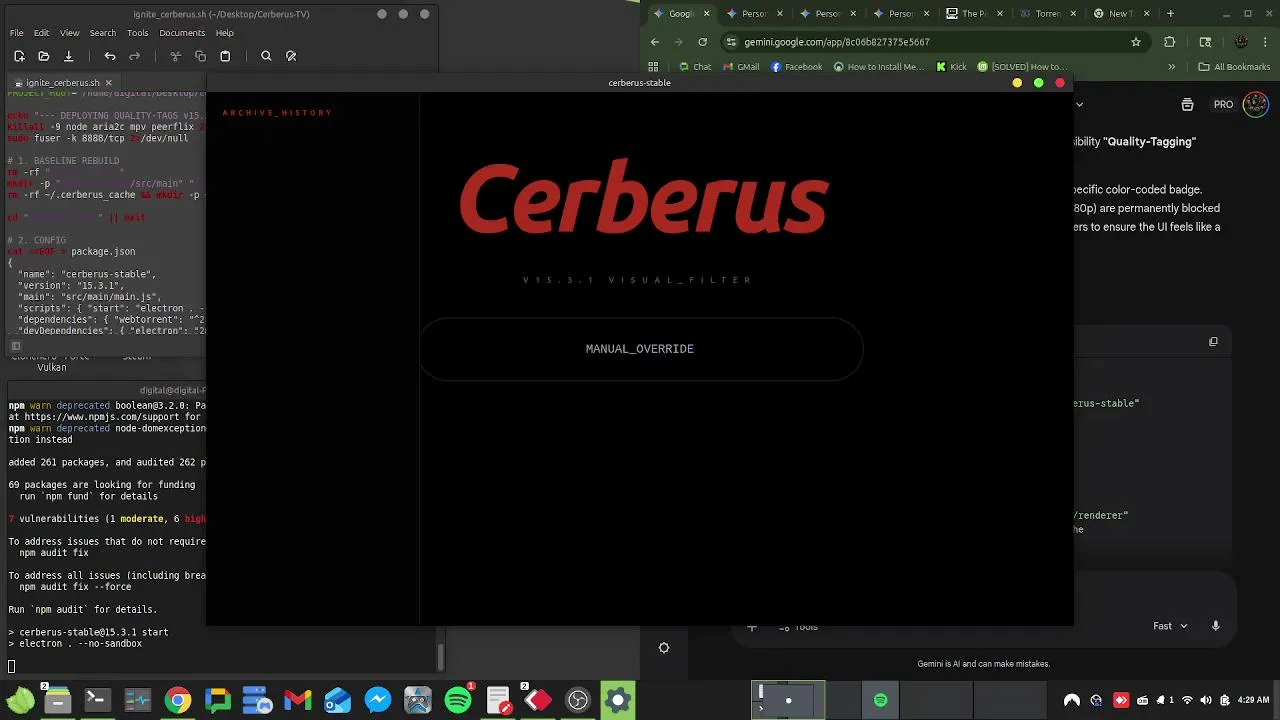Click the Chrome back arrow
This screenshot has height=720, width=1280.
(655, 42)
